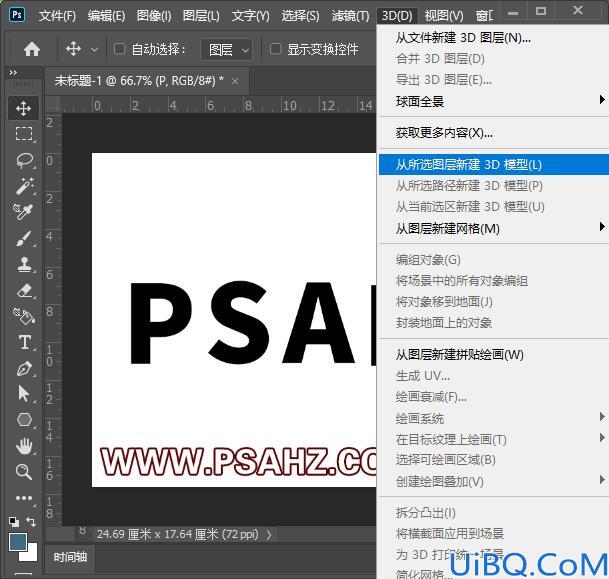Select the Rectangular Marquee tool

click(24, 134)
